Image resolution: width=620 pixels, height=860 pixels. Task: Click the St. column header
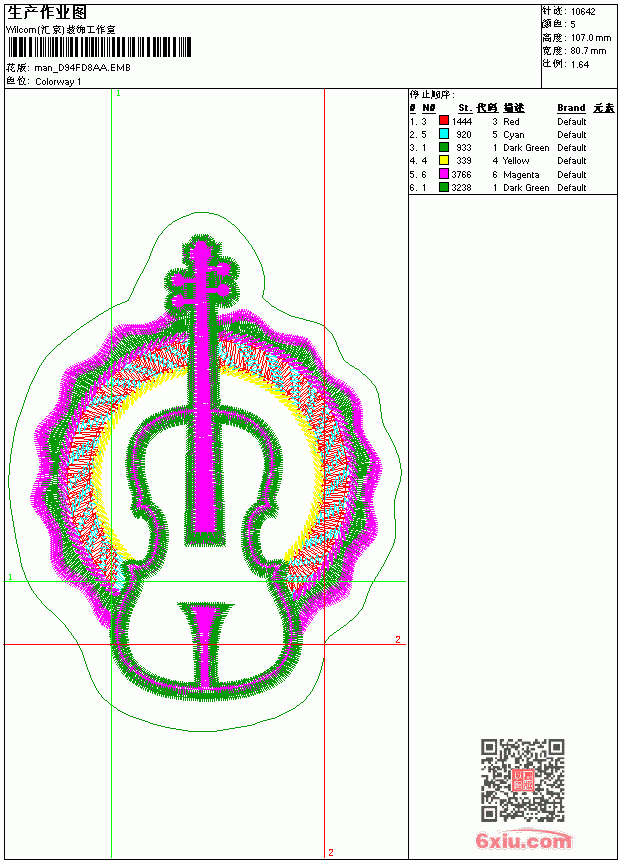pos(465,108)
